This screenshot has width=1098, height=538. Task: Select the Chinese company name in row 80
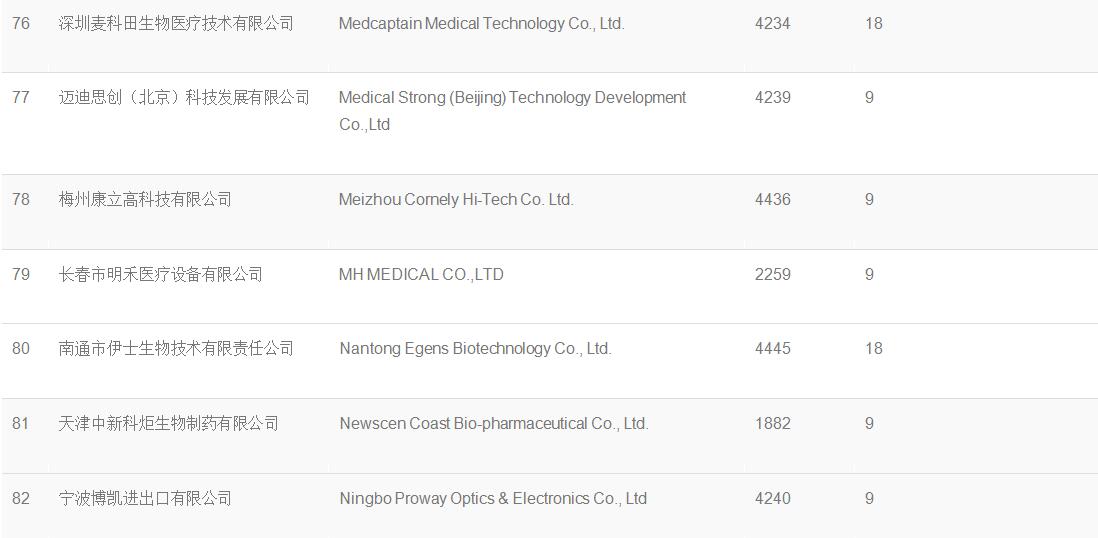pyautogui.click(x=176, y=348)
